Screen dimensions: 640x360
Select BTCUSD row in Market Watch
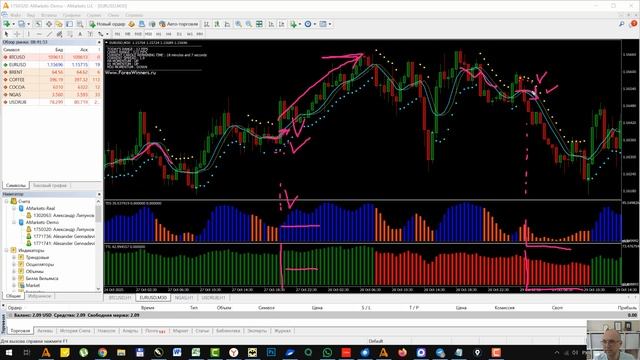click(52, 57)
